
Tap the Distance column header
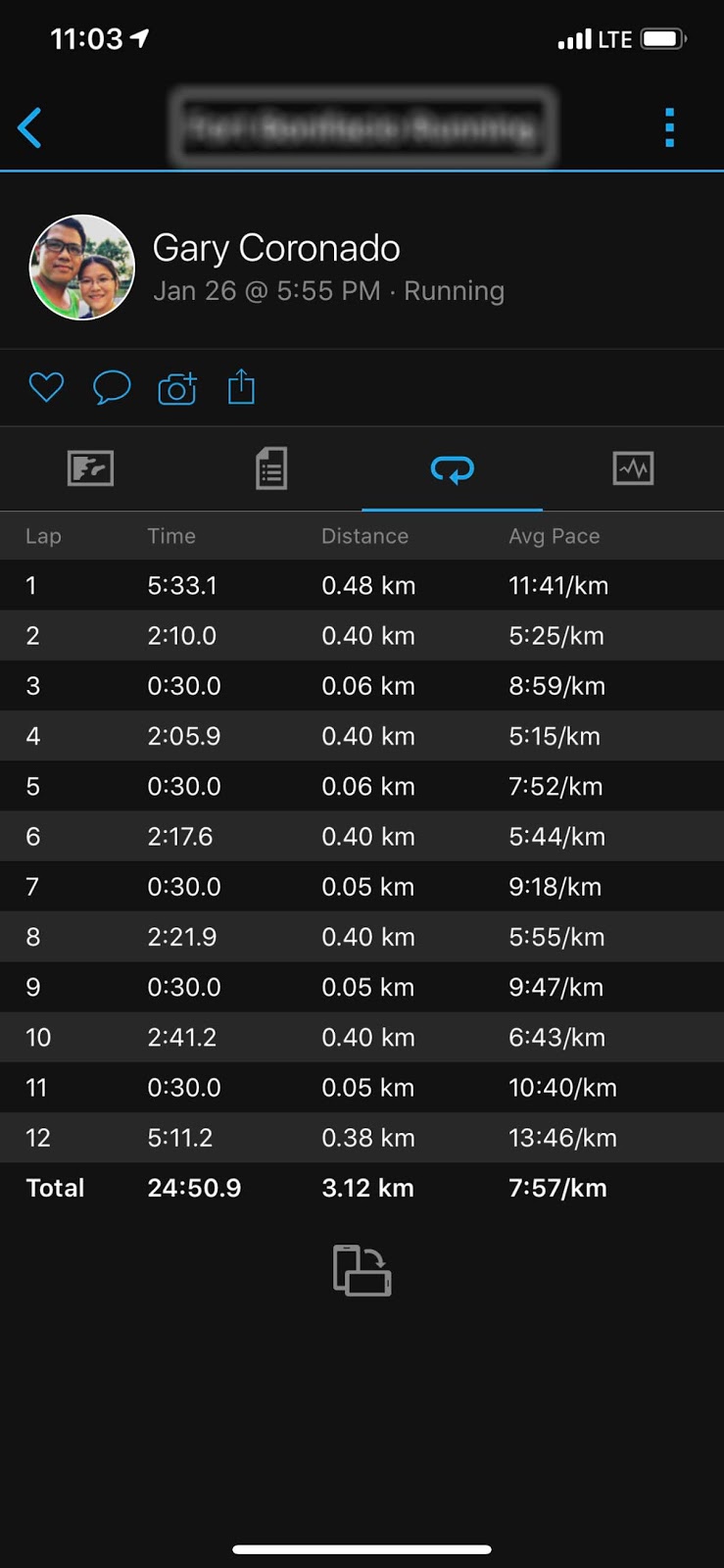point(364,536)
